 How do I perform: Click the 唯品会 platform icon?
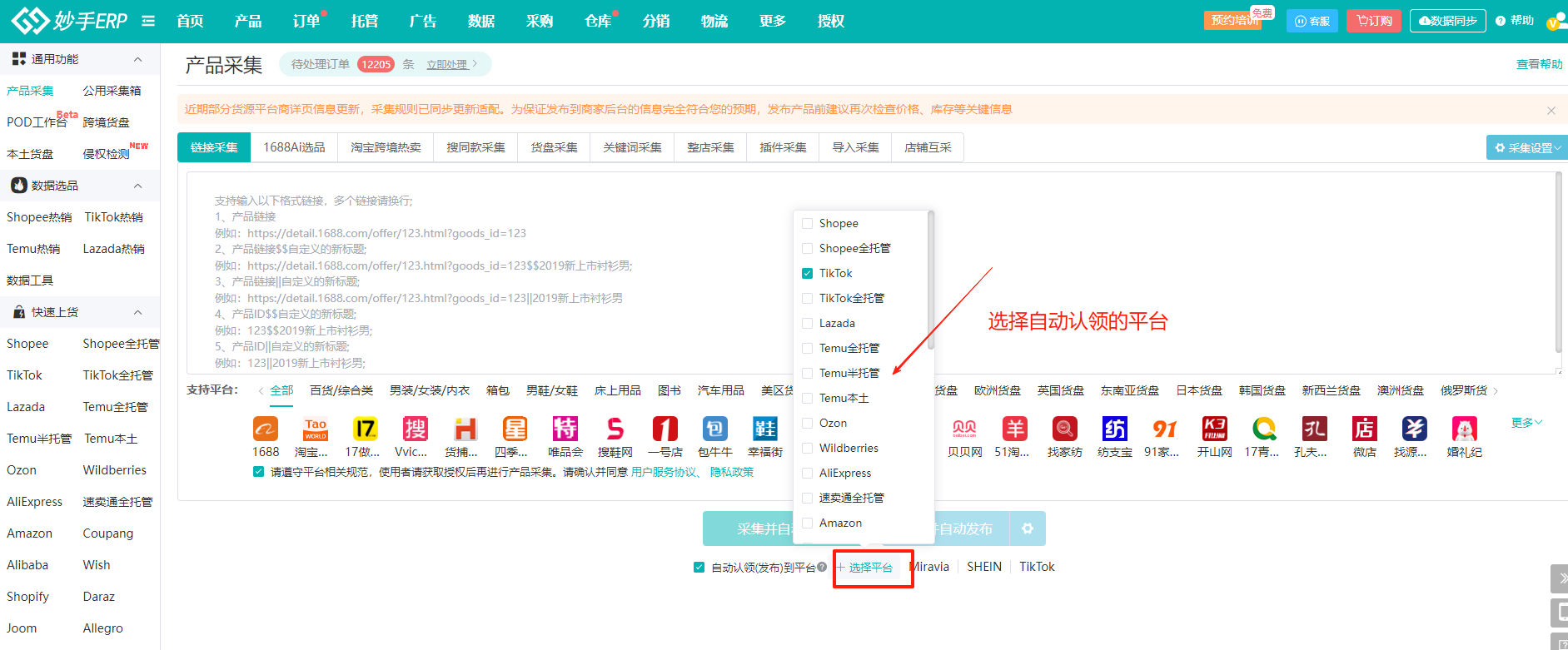565,429
